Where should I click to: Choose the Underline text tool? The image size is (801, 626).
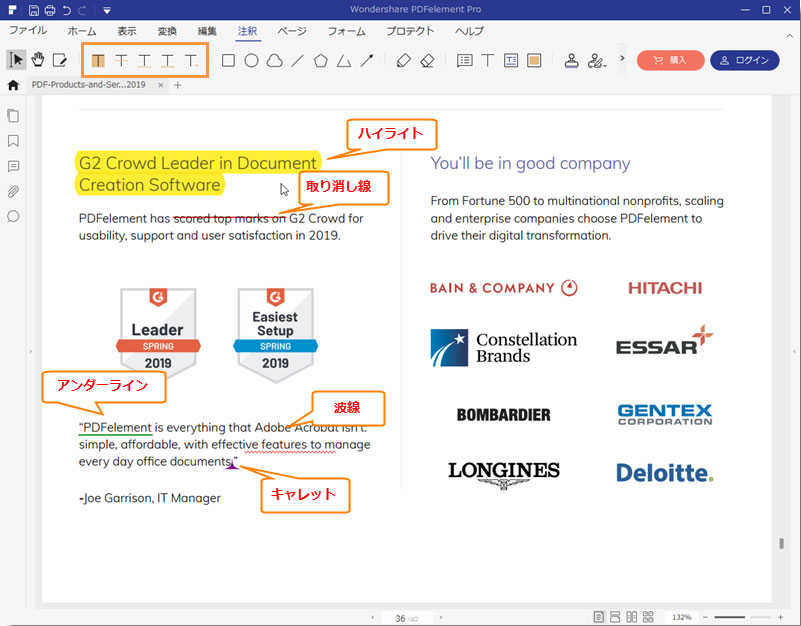click(x=145, y=61)
